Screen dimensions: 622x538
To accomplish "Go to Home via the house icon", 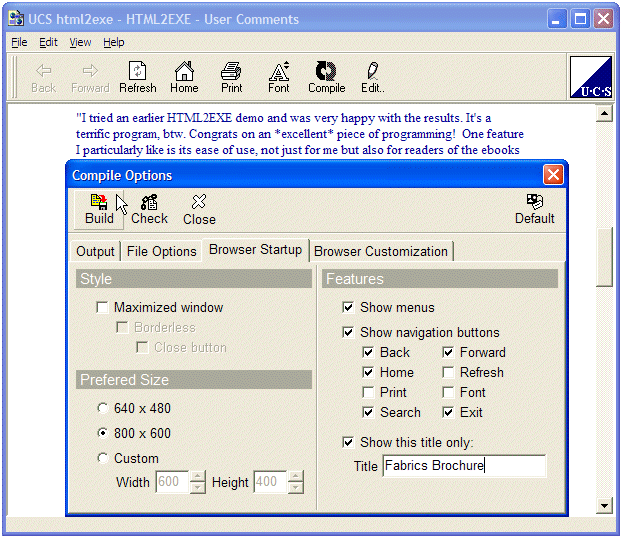I will click(184, 71).
